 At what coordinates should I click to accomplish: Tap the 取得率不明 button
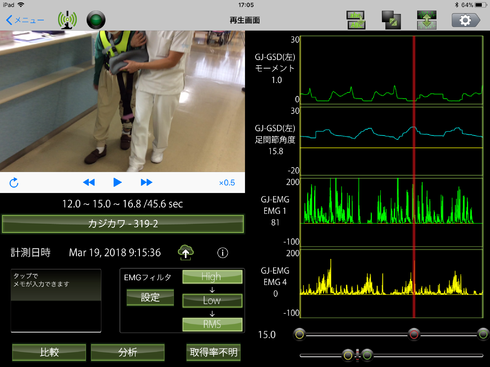coord(213,352)
